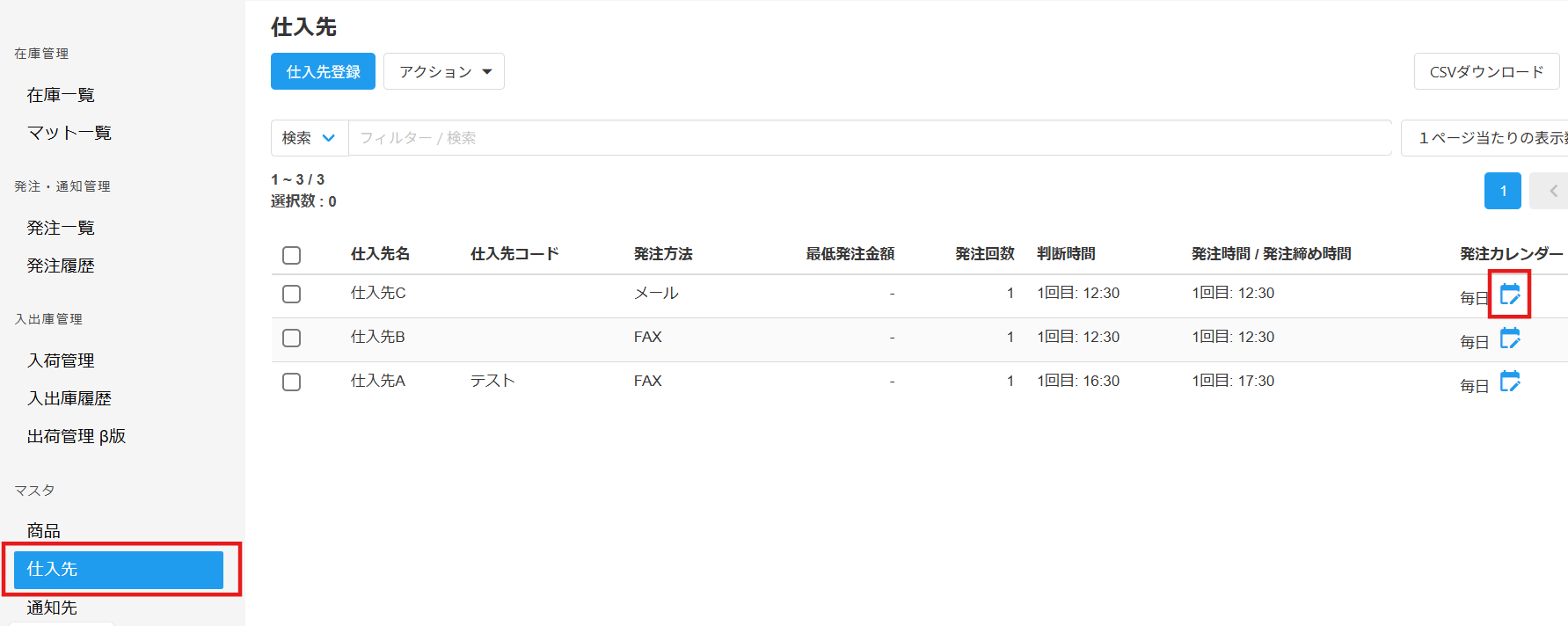Open order calendar editor for 仕入先A

(x=1510, y=382)
